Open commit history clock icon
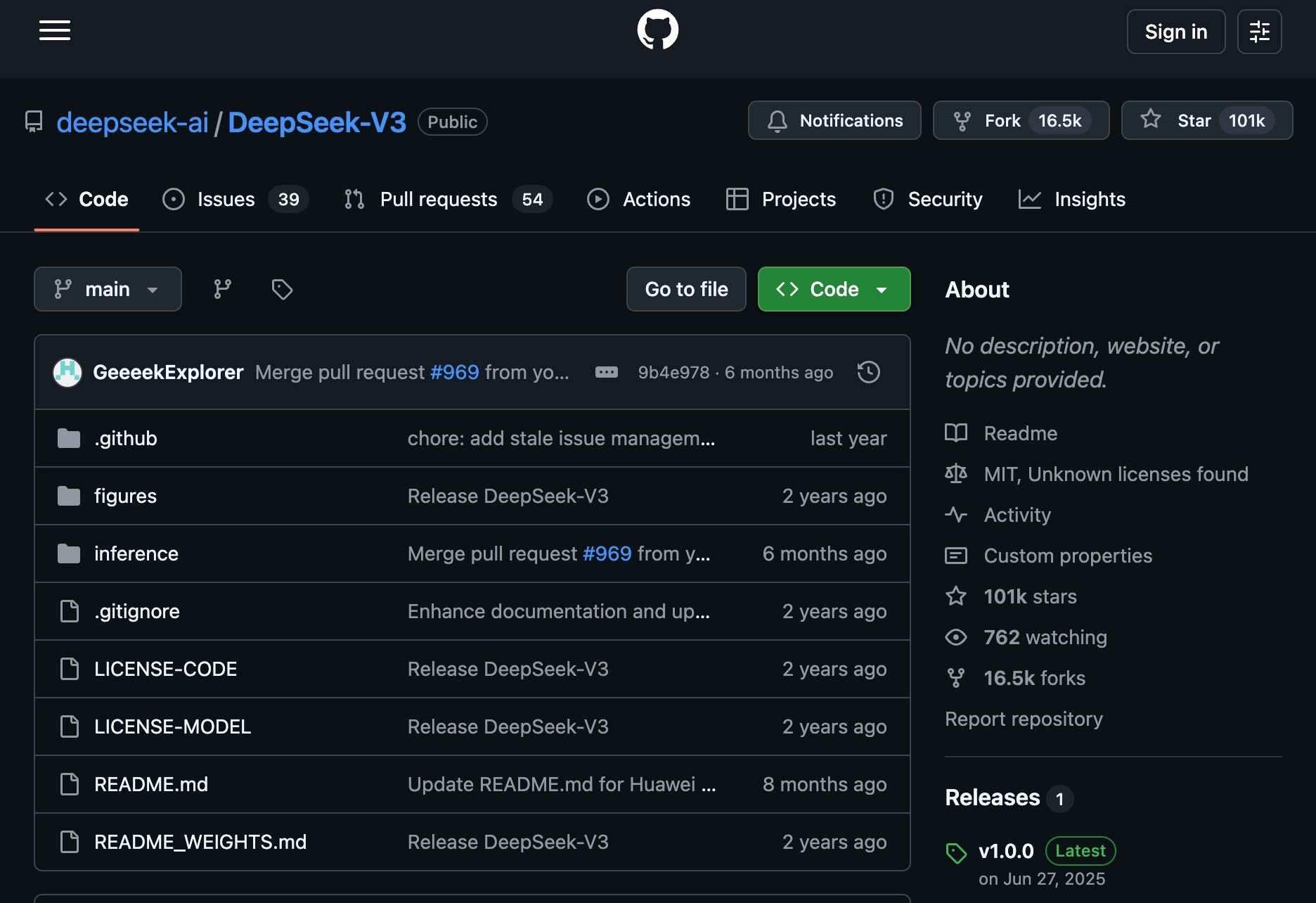This screenshot has width=1316, height=903. [868, 372]
